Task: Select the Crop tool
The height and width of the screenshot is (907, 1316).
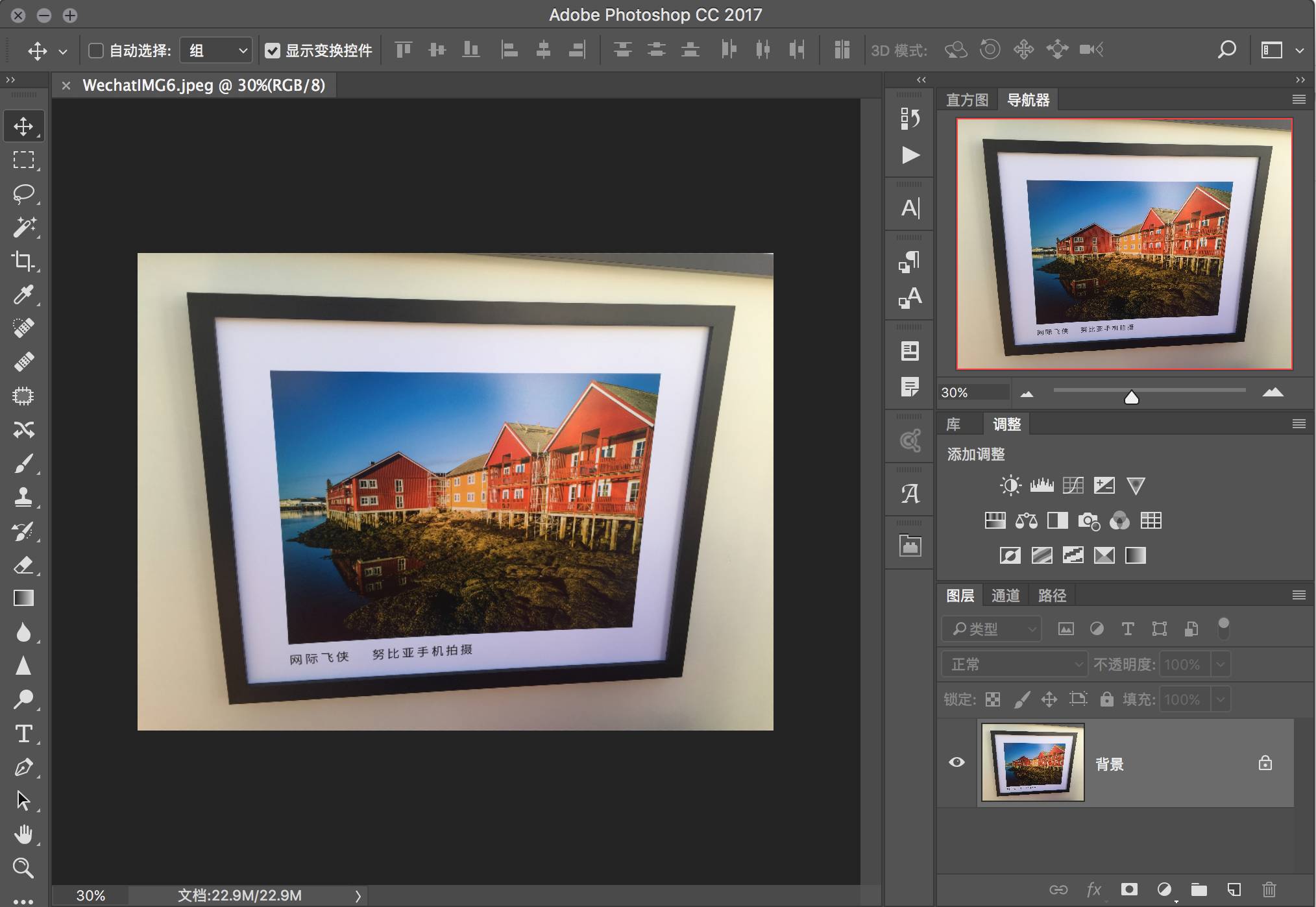Action: [23, 261]
